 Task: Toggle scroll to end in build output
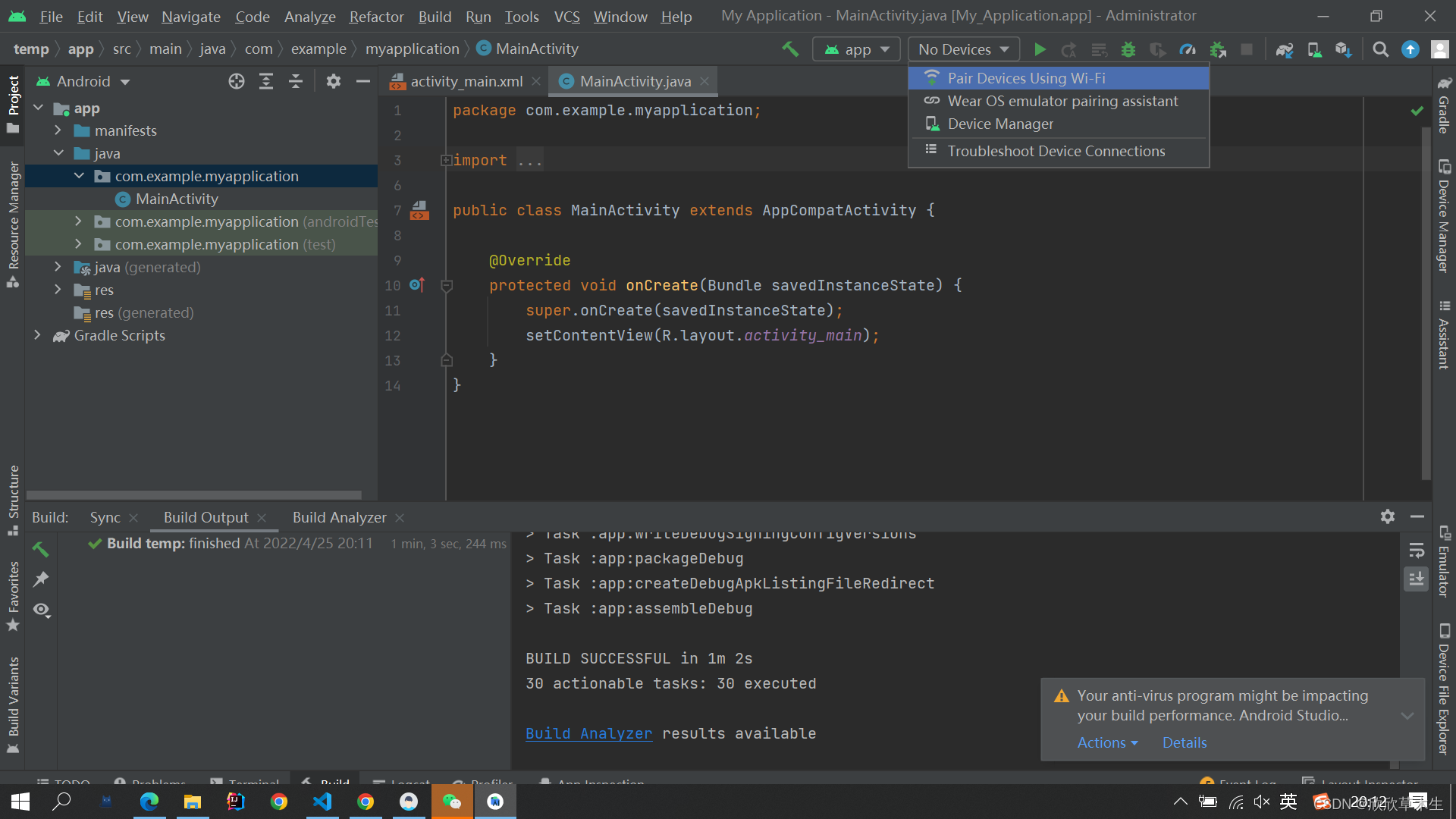1416,579
